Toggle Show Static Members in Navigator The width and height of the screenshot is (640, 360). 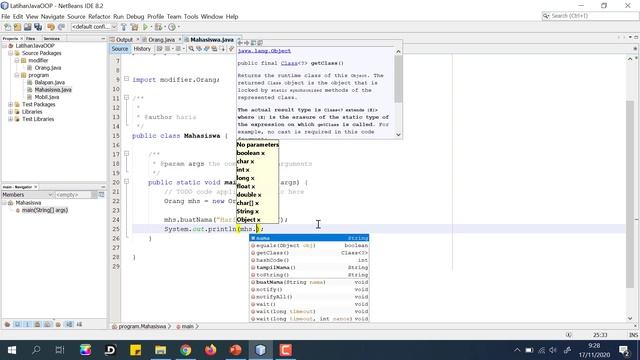[27, 324]
